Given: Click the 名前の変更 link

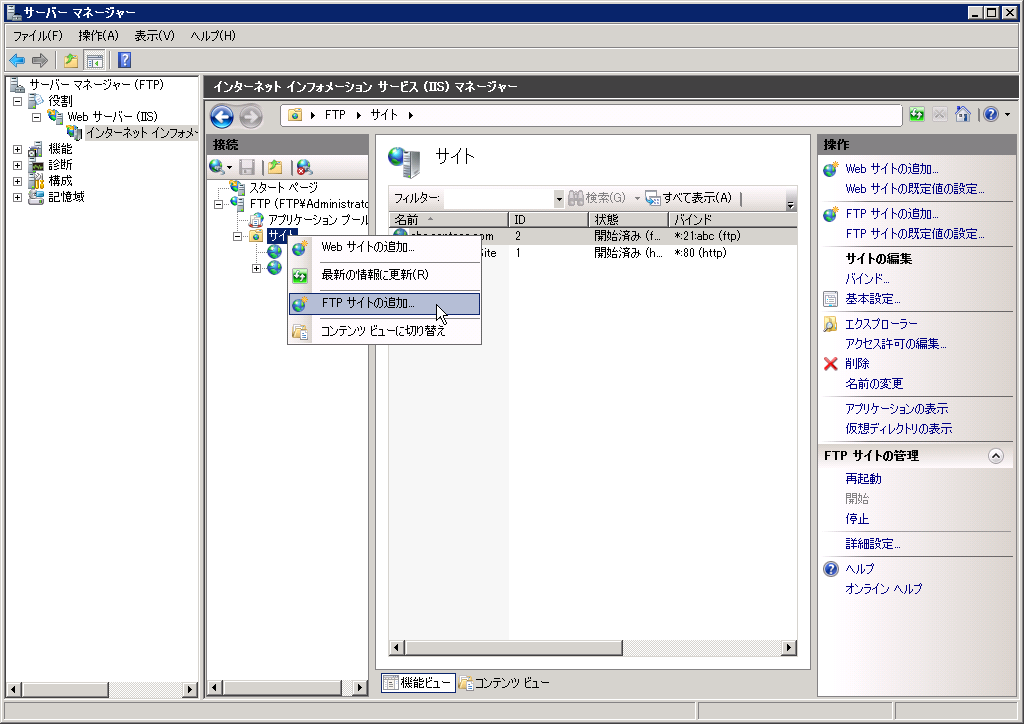Looking at the screenshot, I should [x=874, y=385].
